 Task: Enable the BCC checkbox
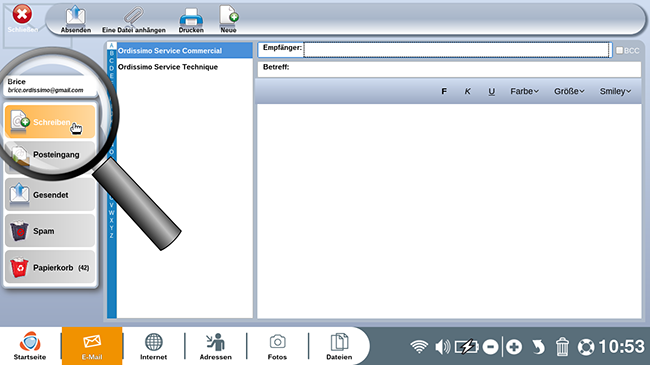(x=619, y=50)
